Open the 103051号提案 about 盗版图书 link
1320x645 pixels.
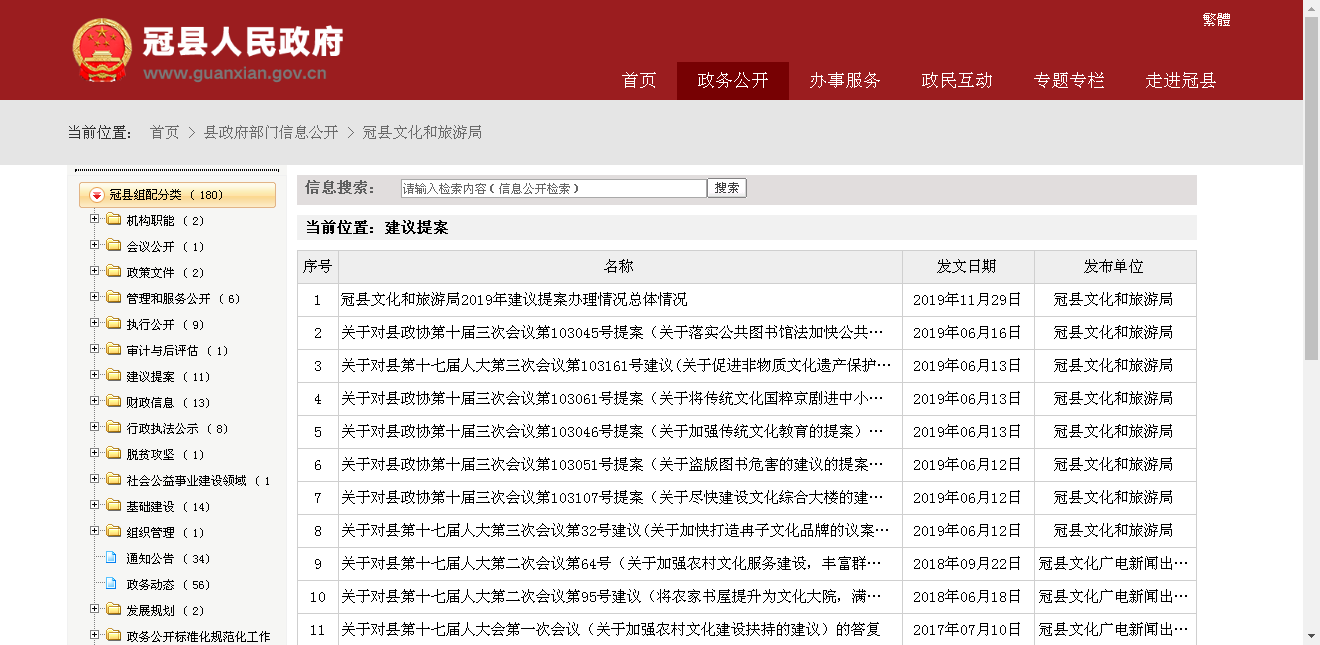(612, 464)
